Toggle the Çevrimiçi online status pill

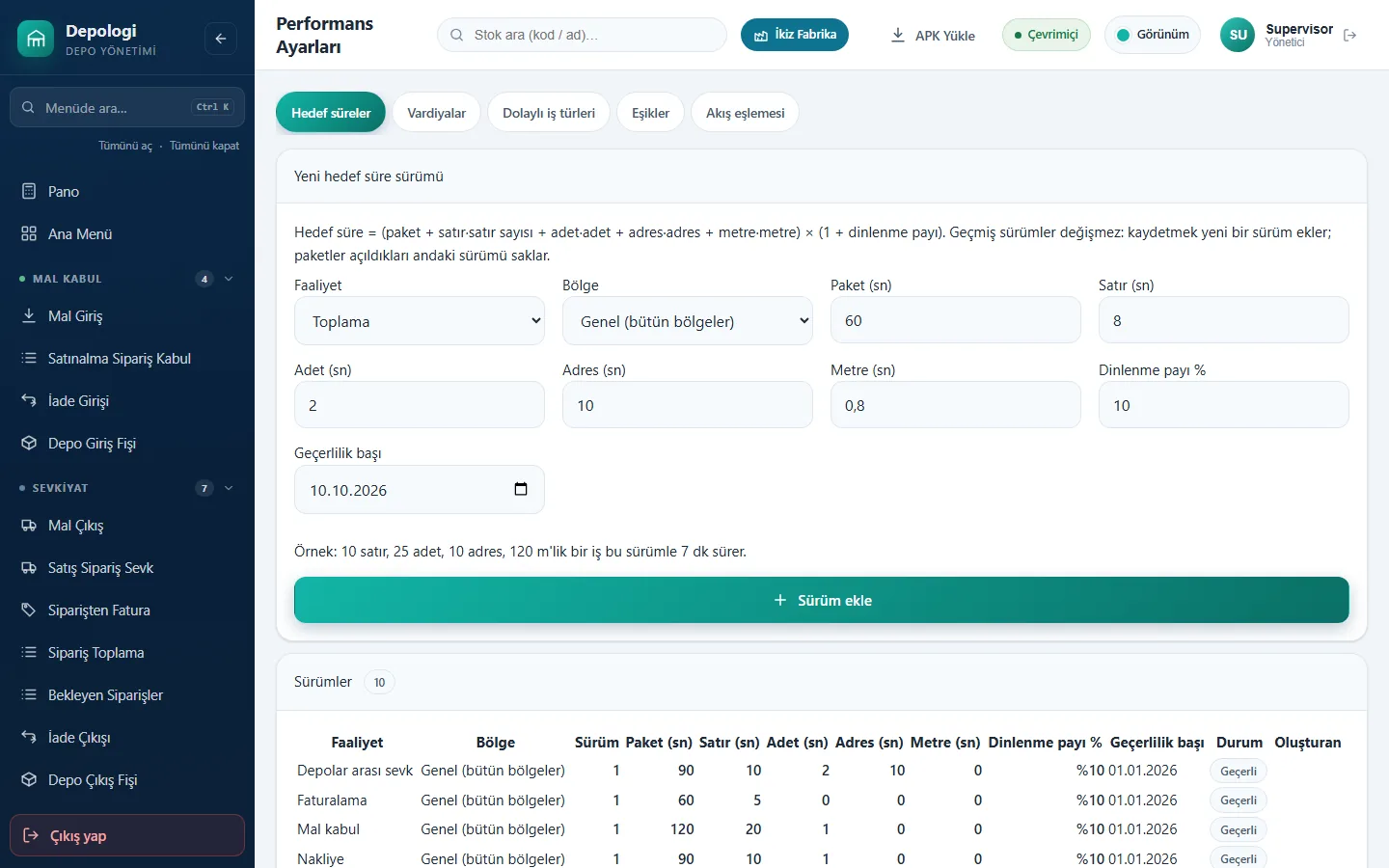tap(1047, 35)
